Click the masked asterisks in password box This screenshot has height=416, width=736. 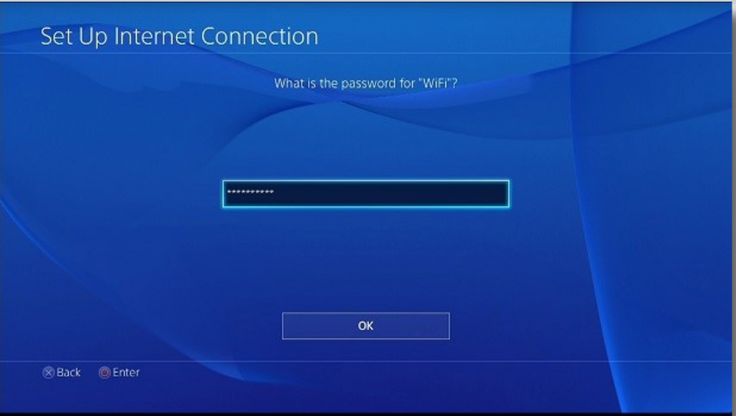coord(250,192)
